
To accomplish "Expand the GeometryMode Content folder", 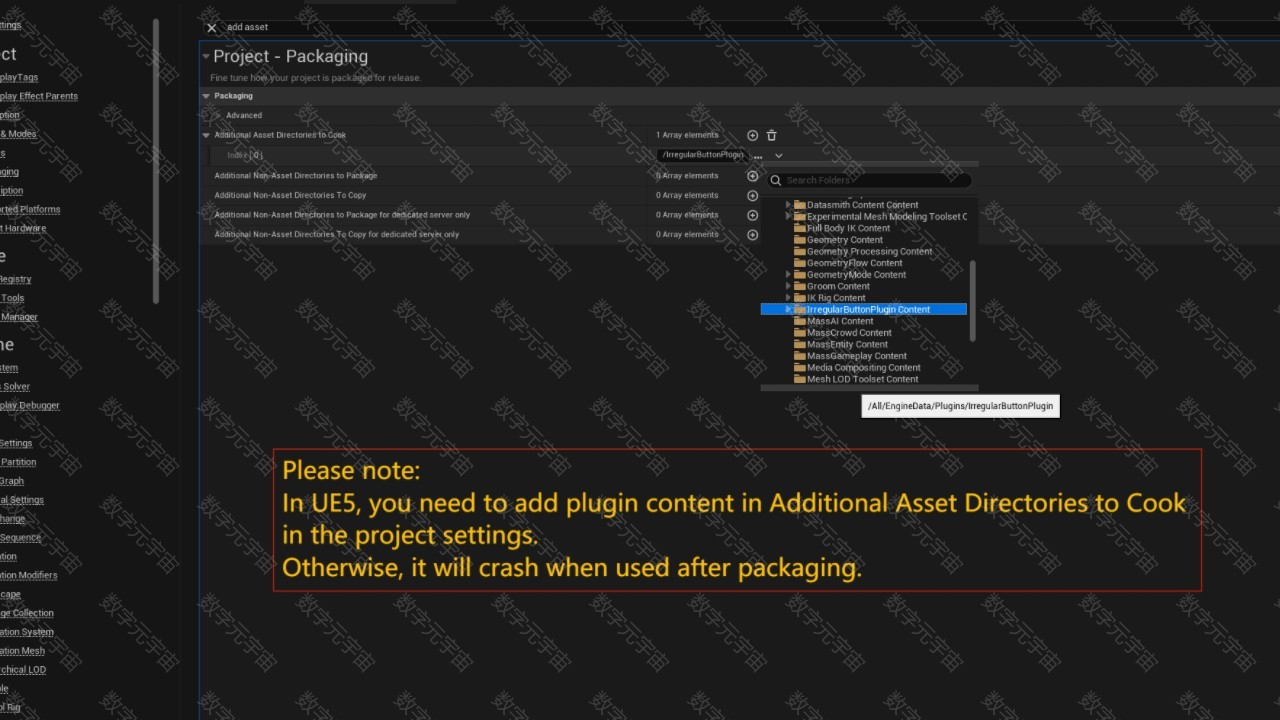I will (x=788, y=275).
